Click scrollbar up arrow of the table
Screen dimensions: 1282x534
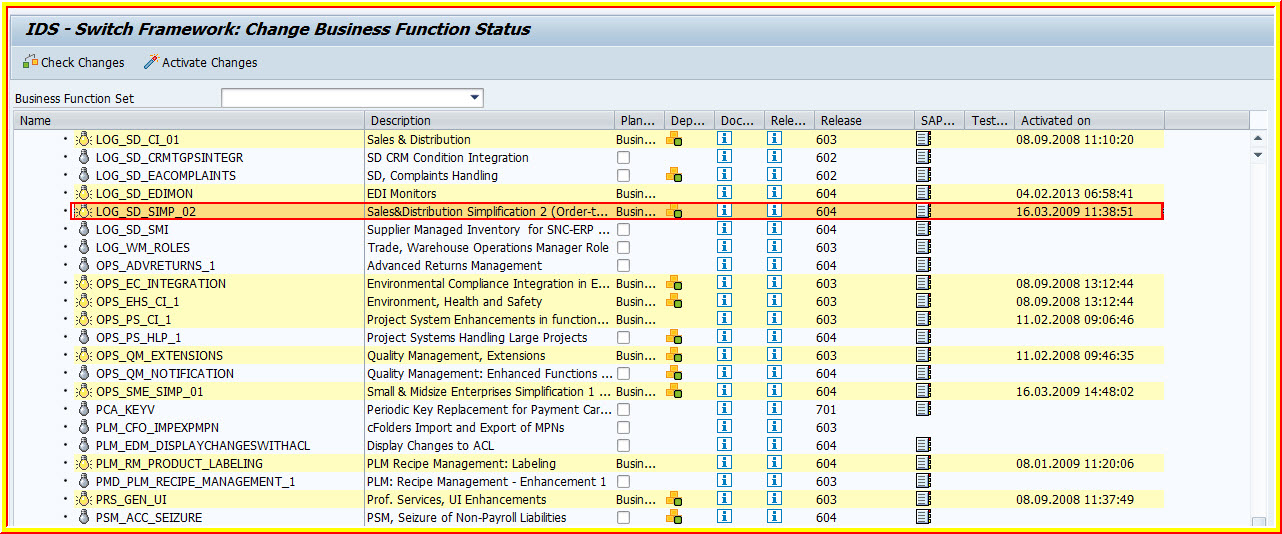[x=1258, y=139]
